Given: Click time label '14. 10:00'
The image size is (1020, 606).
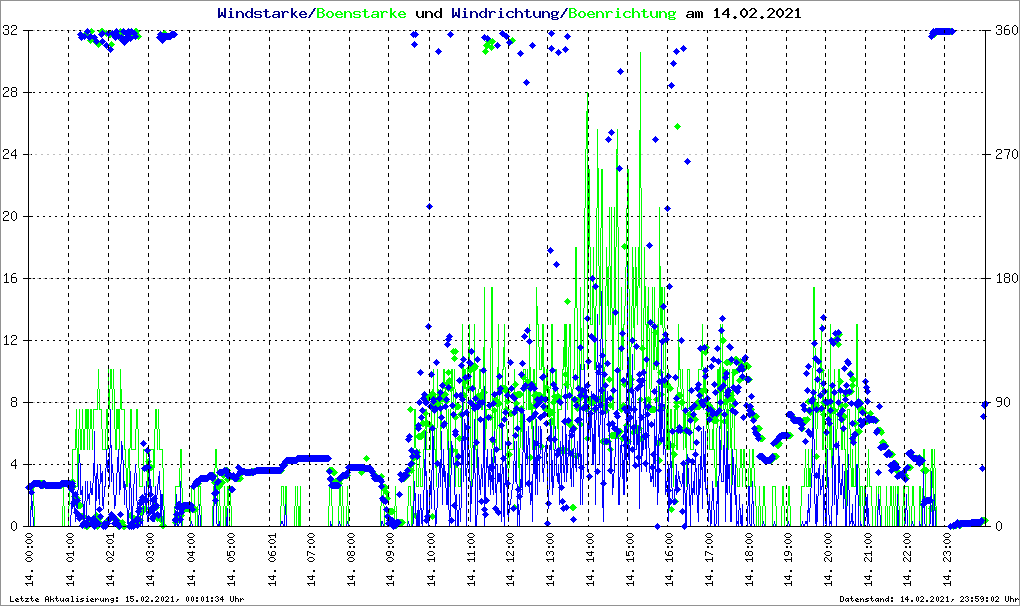Looking at the screenshot, I should (429, 559).
